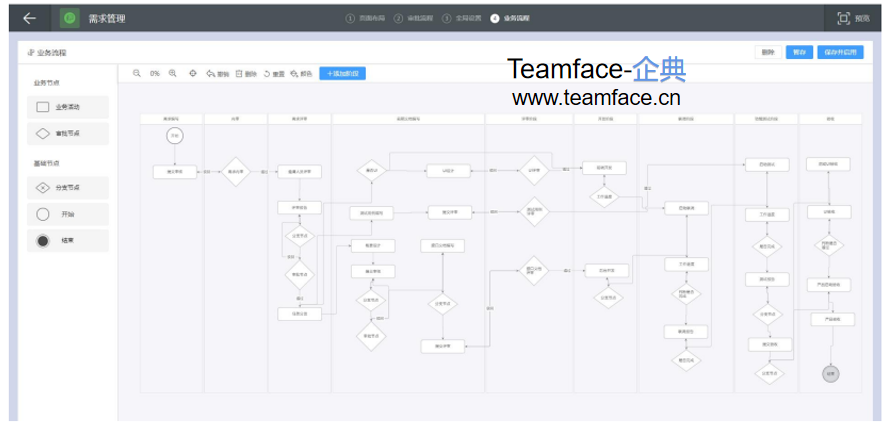This screenshot has width=891, height=431.
Task: Select the UI设计 node on the canvas
Action: (448, 170)
